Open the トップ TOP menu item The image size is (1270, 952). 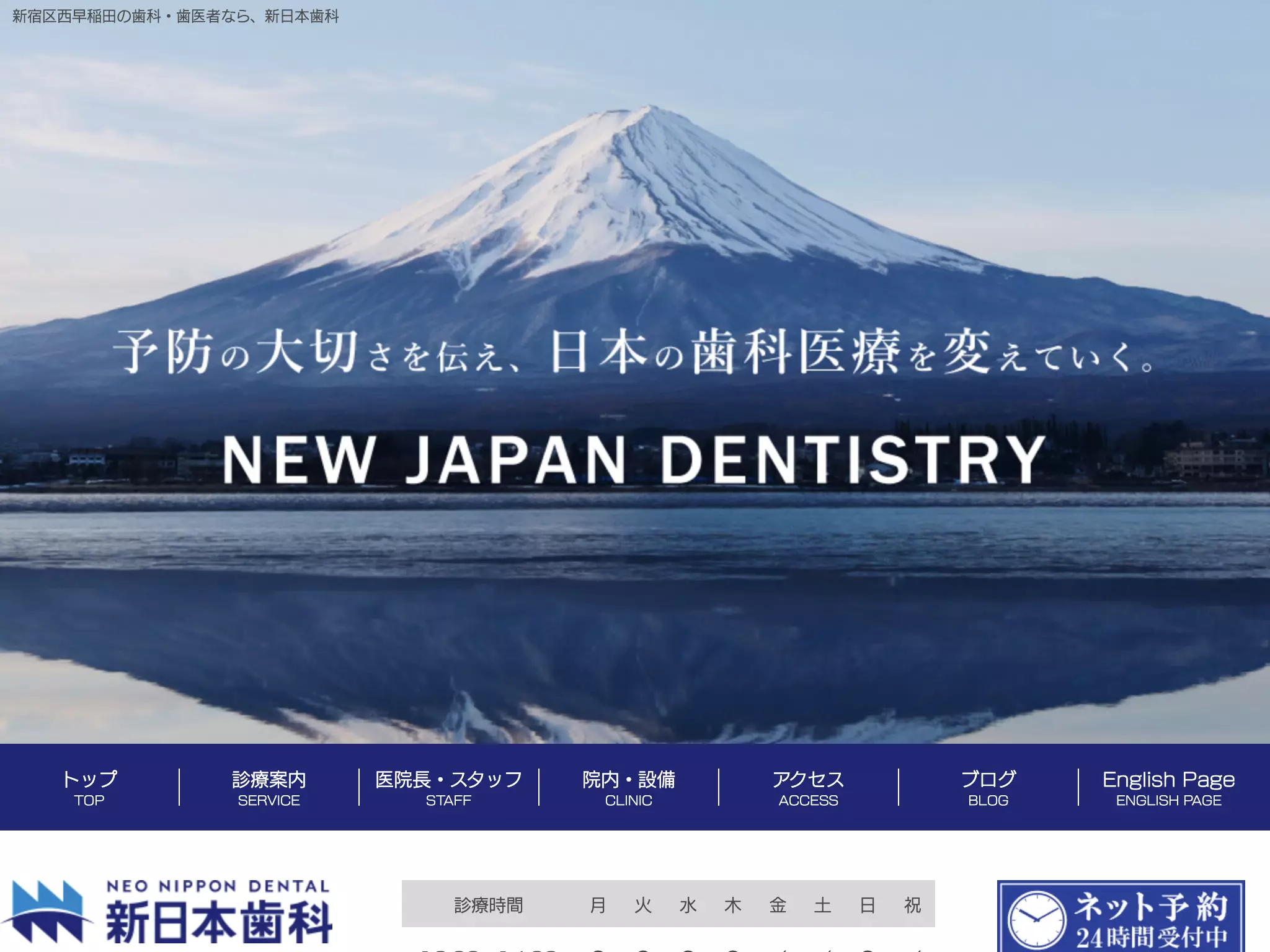coord(89,787)
